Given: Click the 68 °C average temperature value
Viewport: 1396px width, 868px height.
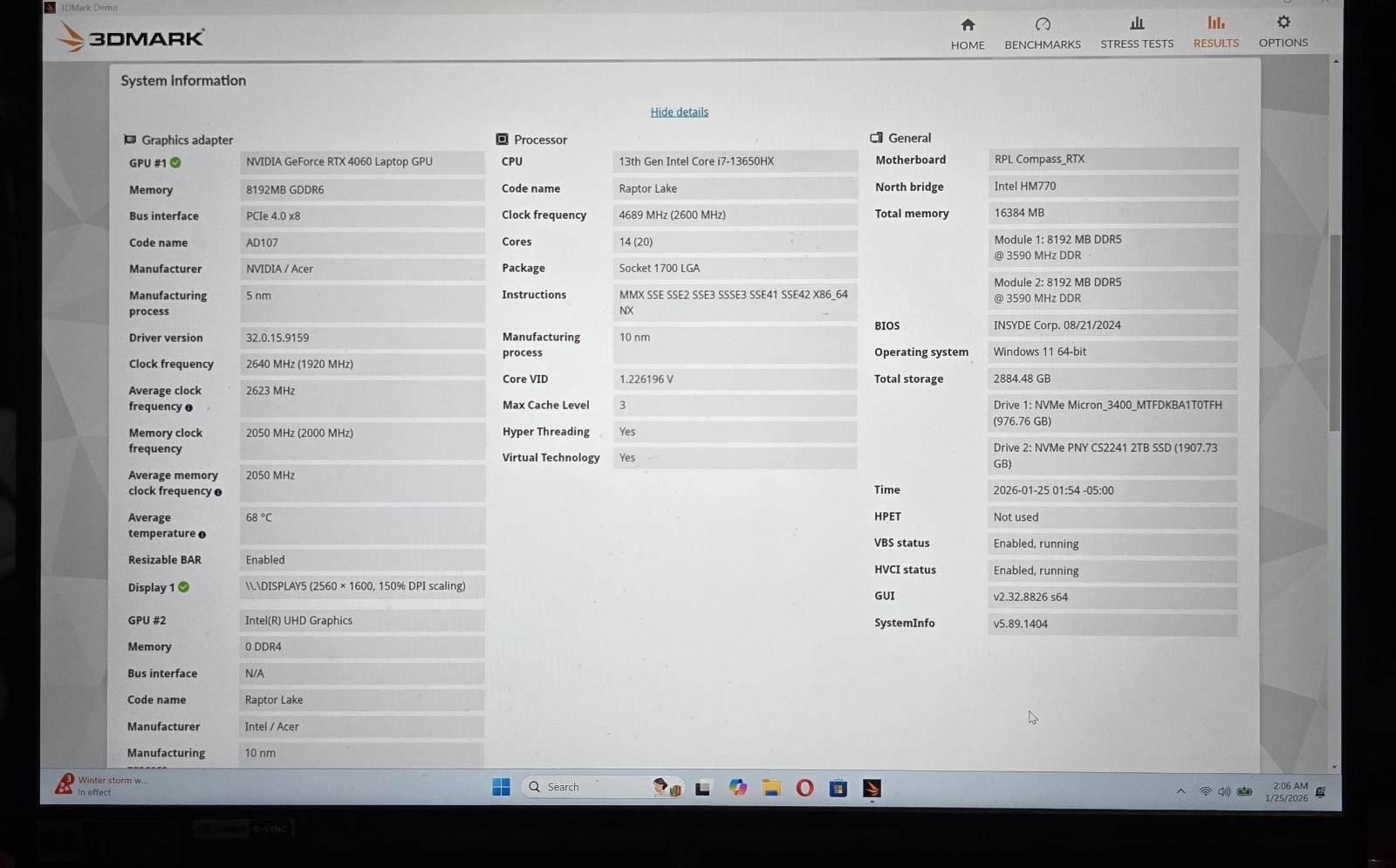Looking at the screenshot, I should pos(362,526).
